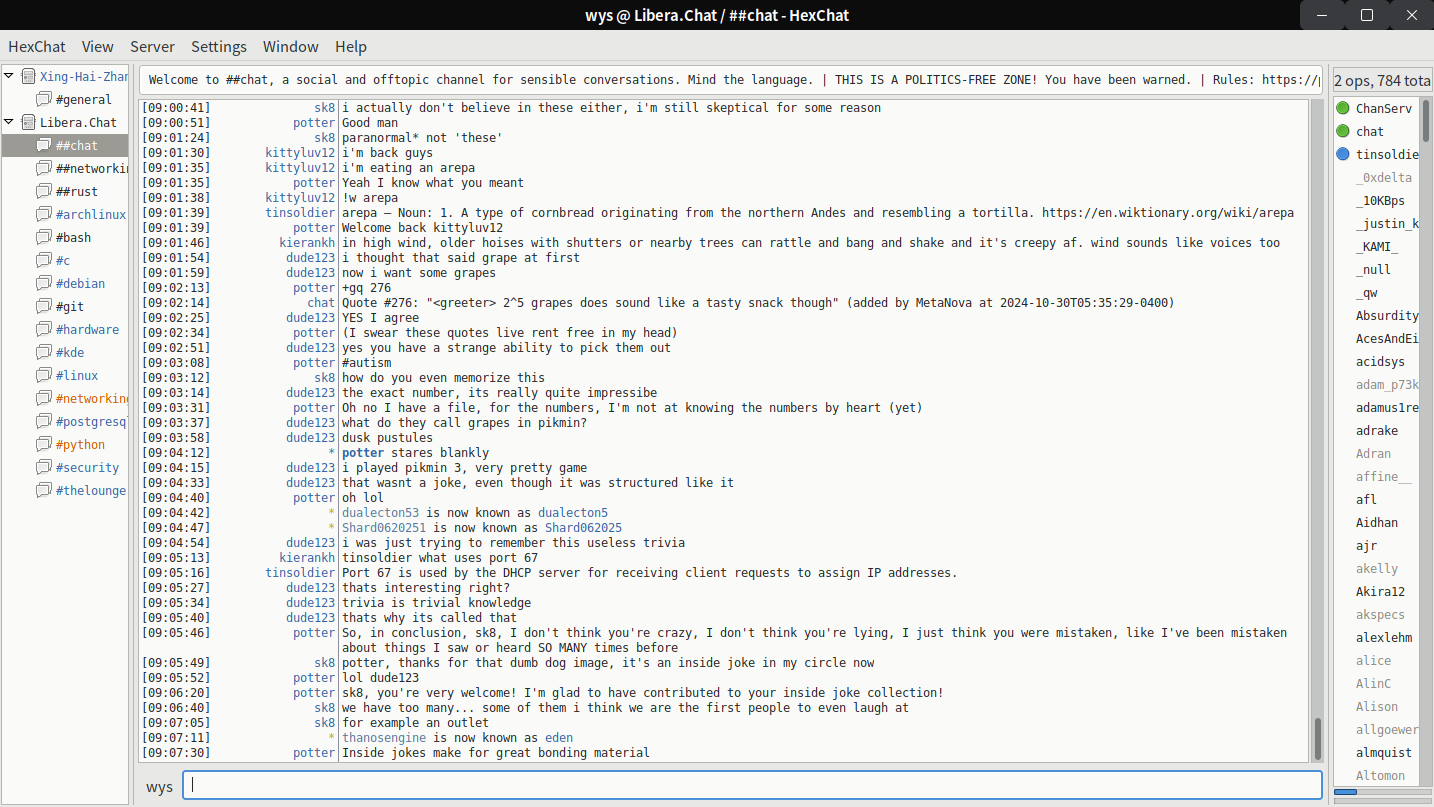Viewport: 1434px width, 807px height.
Task: Open the Server menu
Action: point(152,47)
